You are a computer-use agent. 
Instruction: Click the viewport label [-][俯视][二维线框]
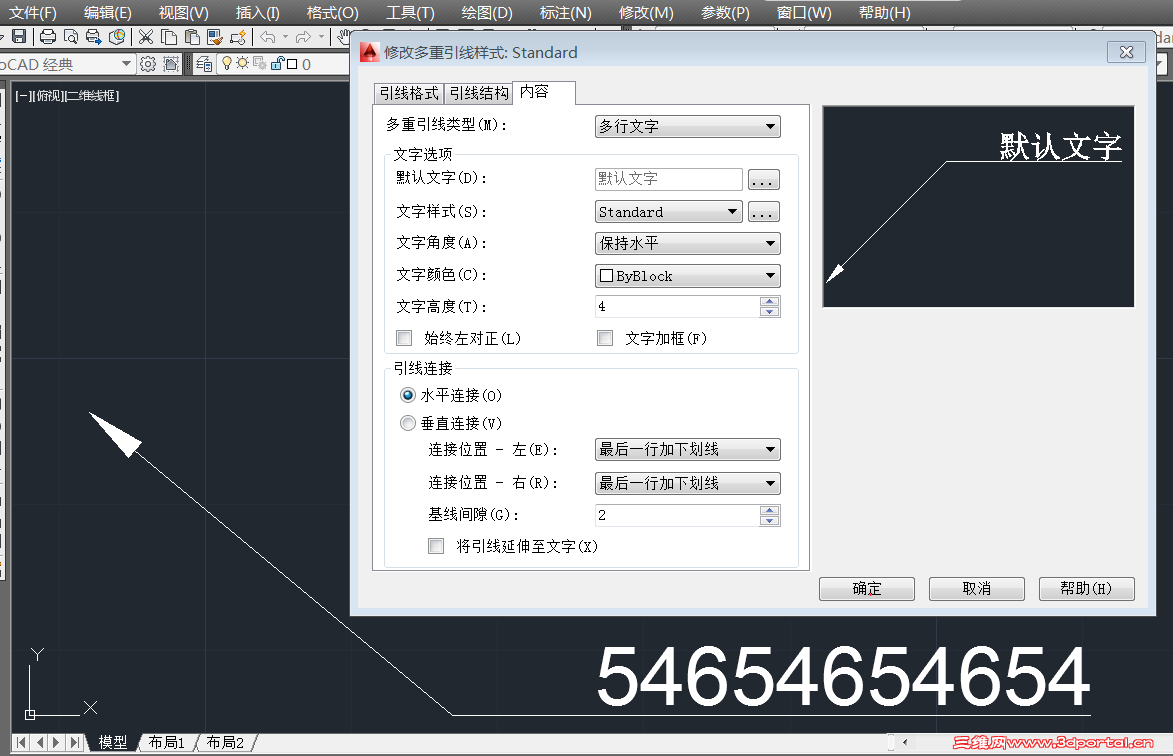(x=67, y=96)
